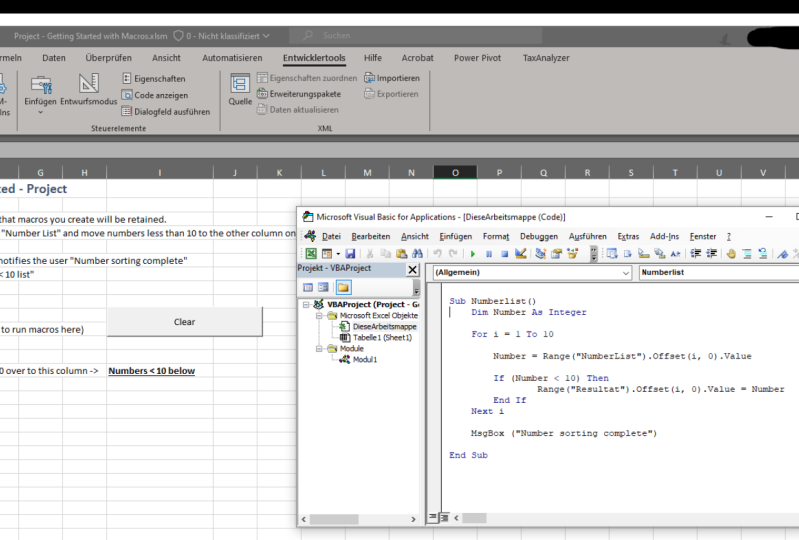Viewport: 799px width, 540px height.
Task: Open the UserForm insert dropdown arrow
Action: (x=338, y=254)
